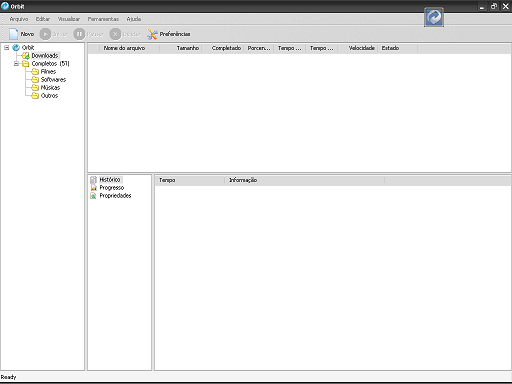Collapse the Orbit root tree node
The height and width of the screenshot is (384, 512).
pos(6,48)
